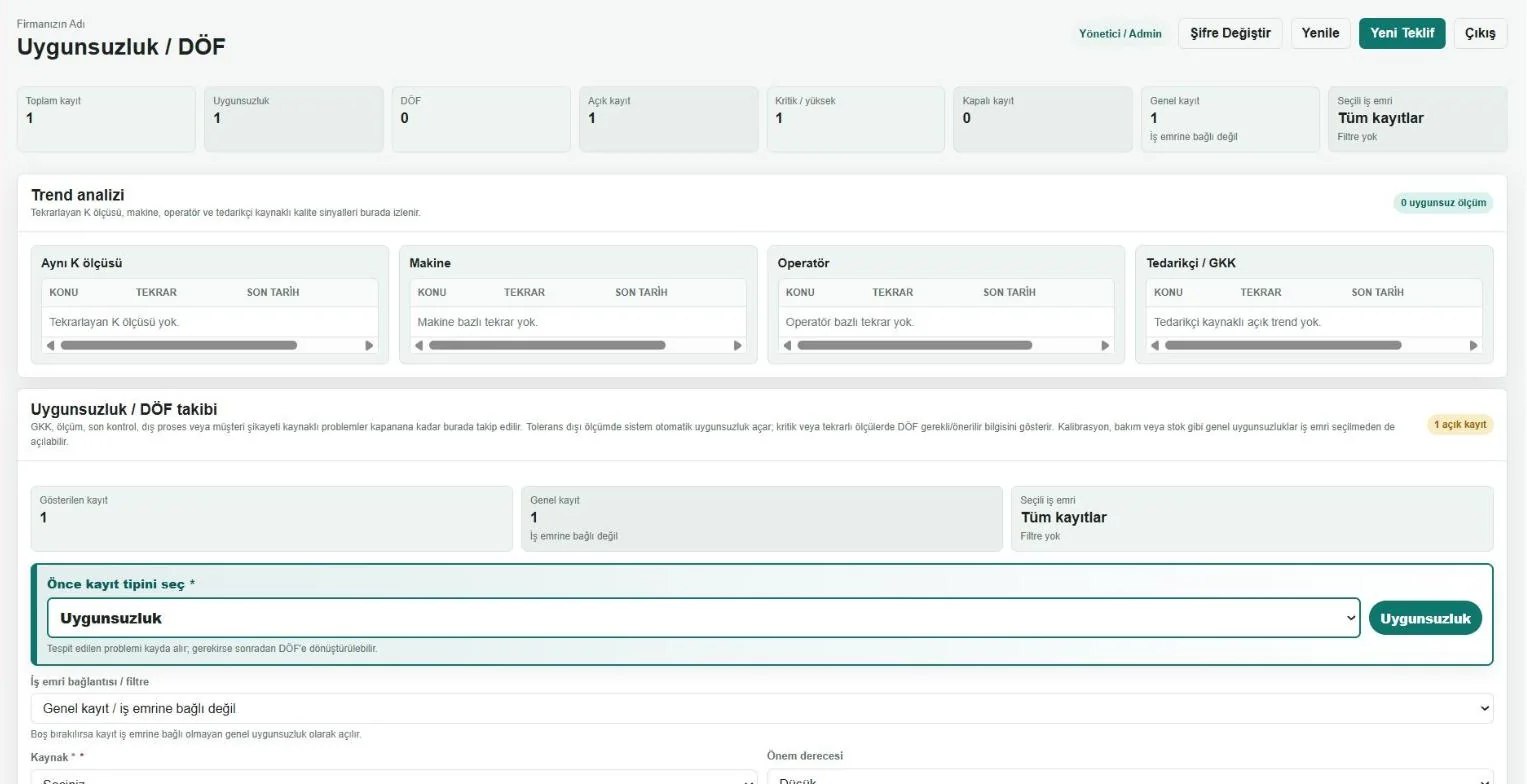Select the Toplam kayıt summary card
1527x784 pixels.
pyautogui.click(x=106, y=119)
